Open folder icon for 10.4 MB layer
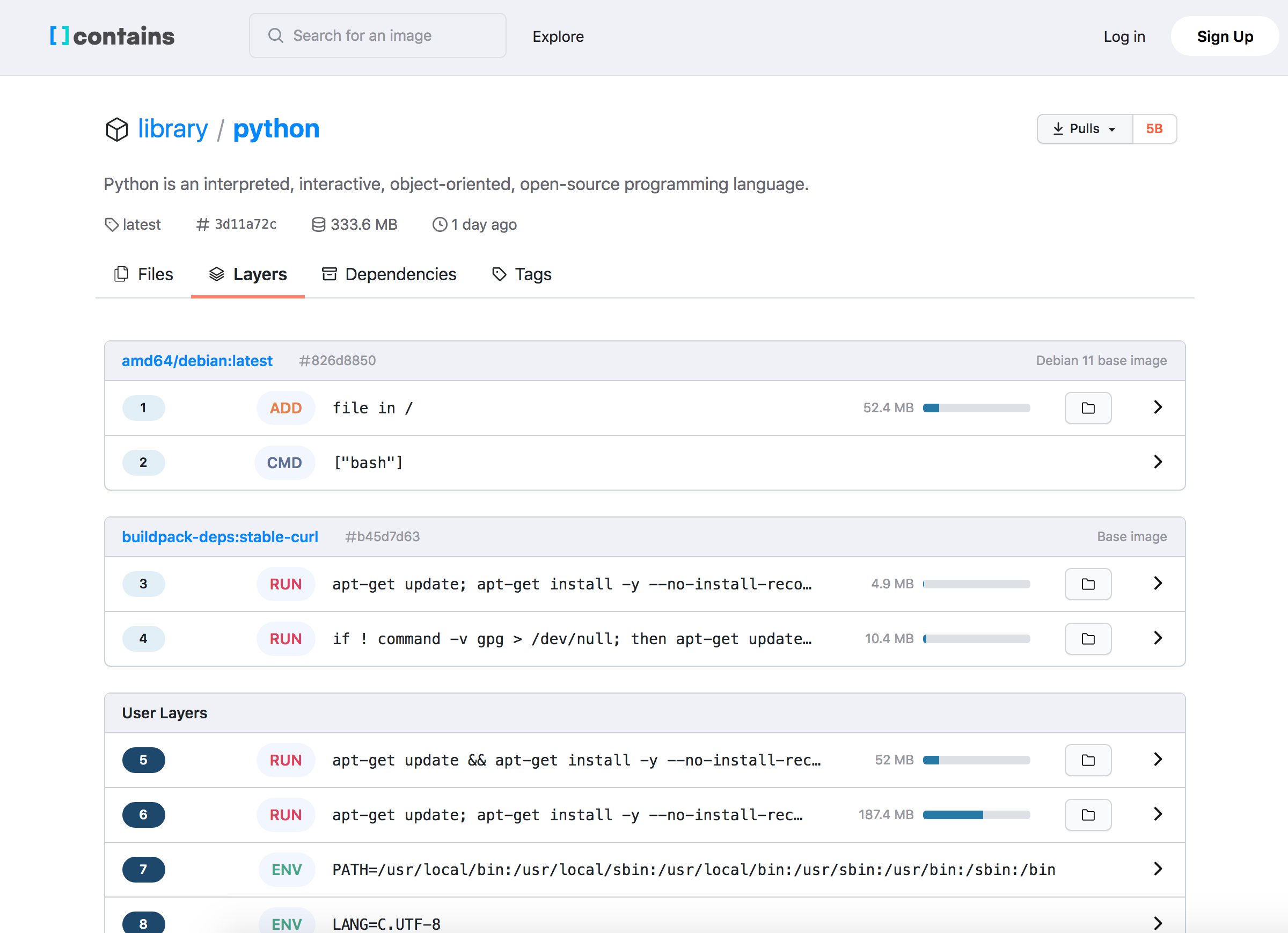 point(1087,639)
